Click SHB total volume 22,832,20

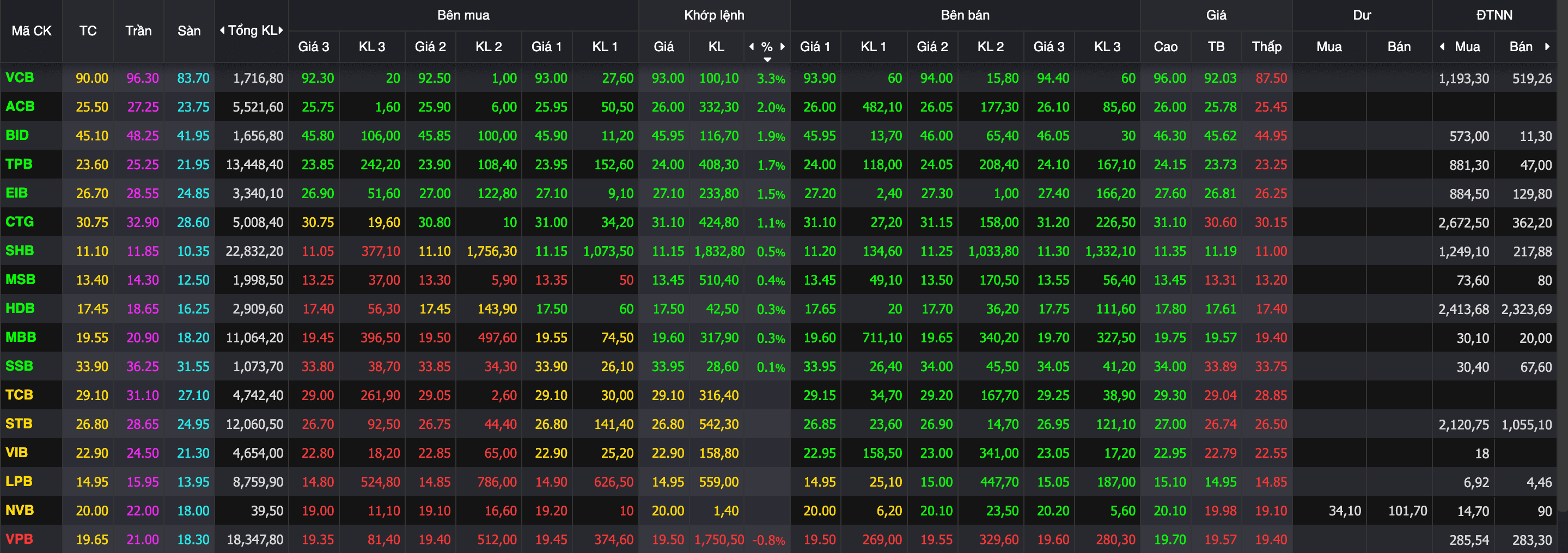coord(254,251)
